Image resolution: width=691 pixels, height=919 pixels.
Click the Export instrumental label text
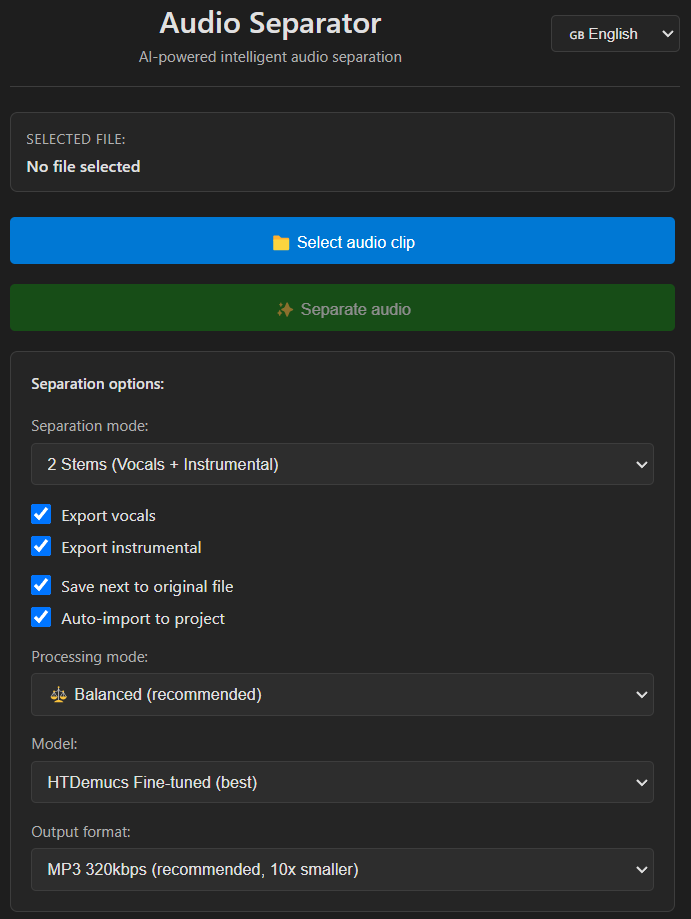(x=131, y=548)
